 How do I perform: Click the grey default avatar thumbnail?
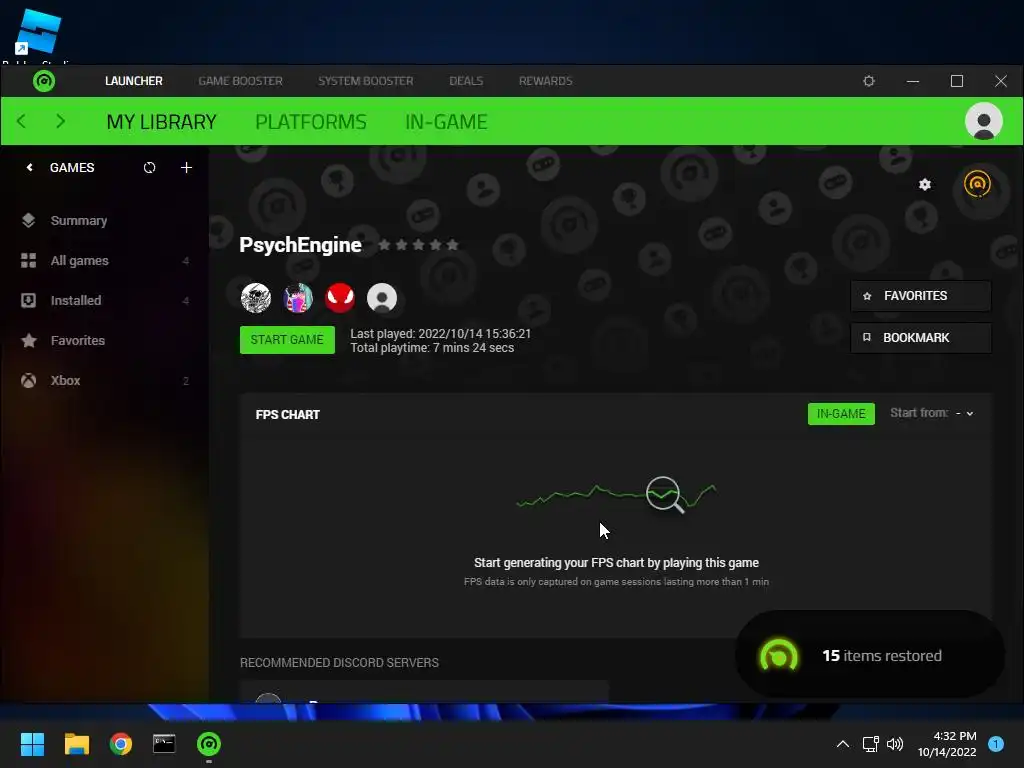pyautogui.click(x=382, y=298)
